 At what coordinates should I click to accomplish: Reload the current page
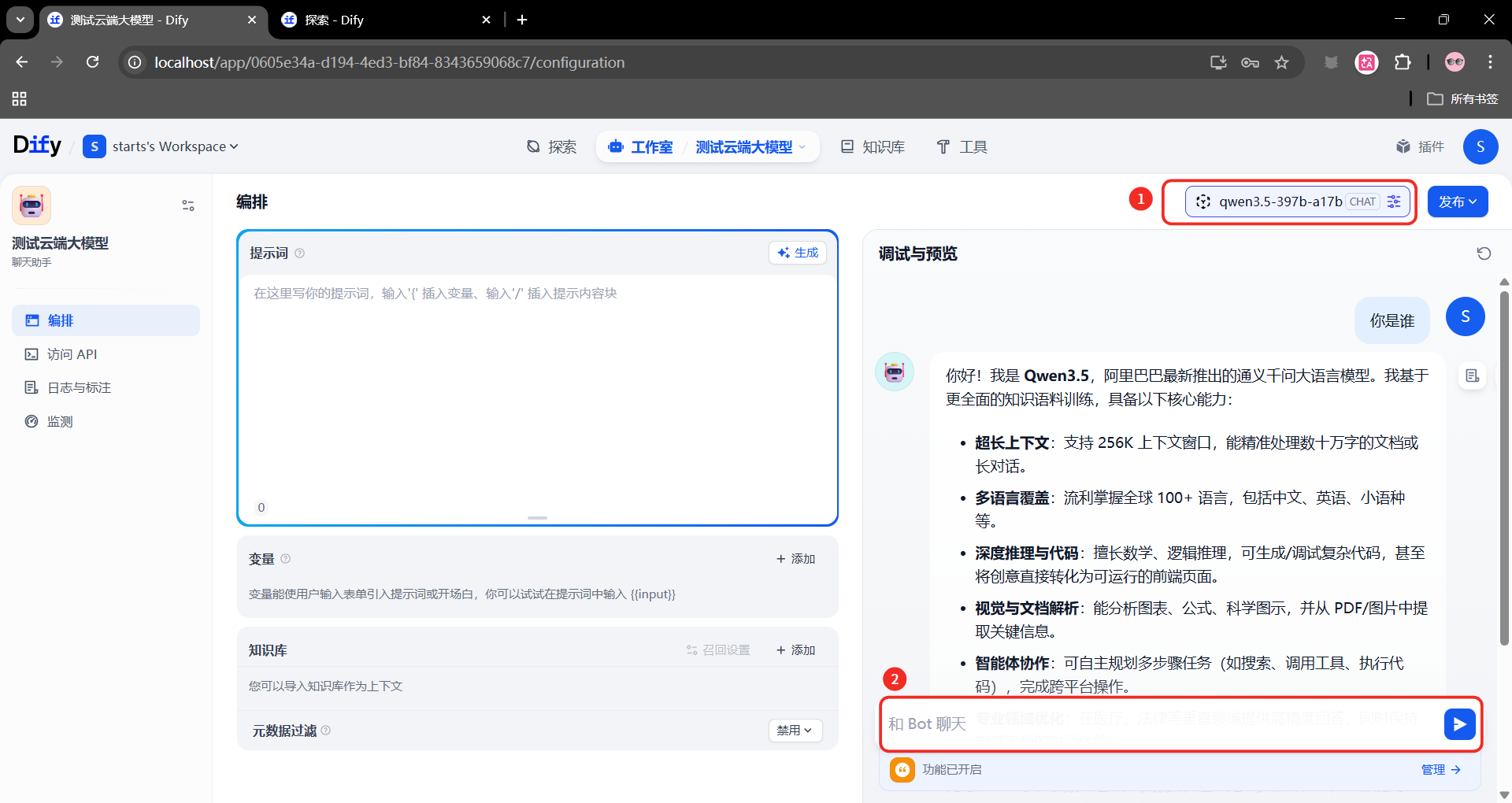point(93,62)
